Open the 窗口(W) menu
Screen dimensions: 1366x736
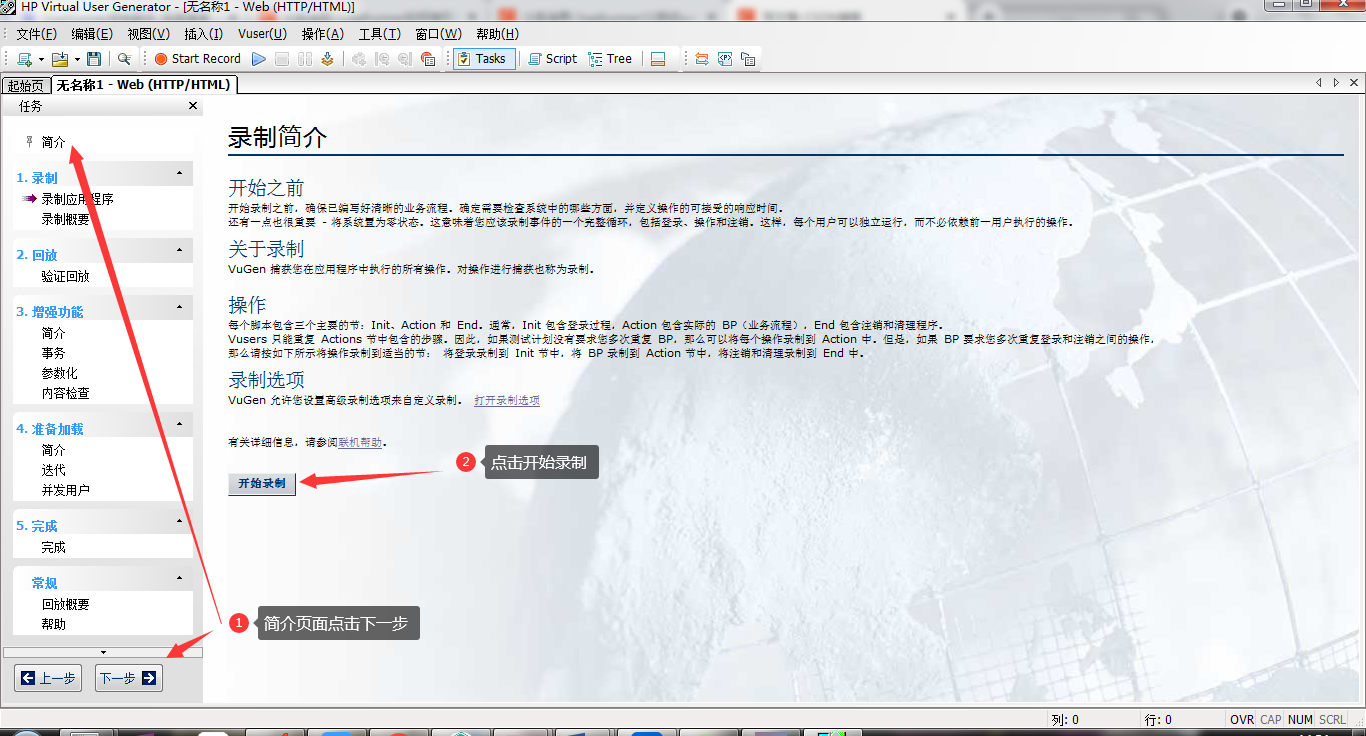[x=438, y=34]
